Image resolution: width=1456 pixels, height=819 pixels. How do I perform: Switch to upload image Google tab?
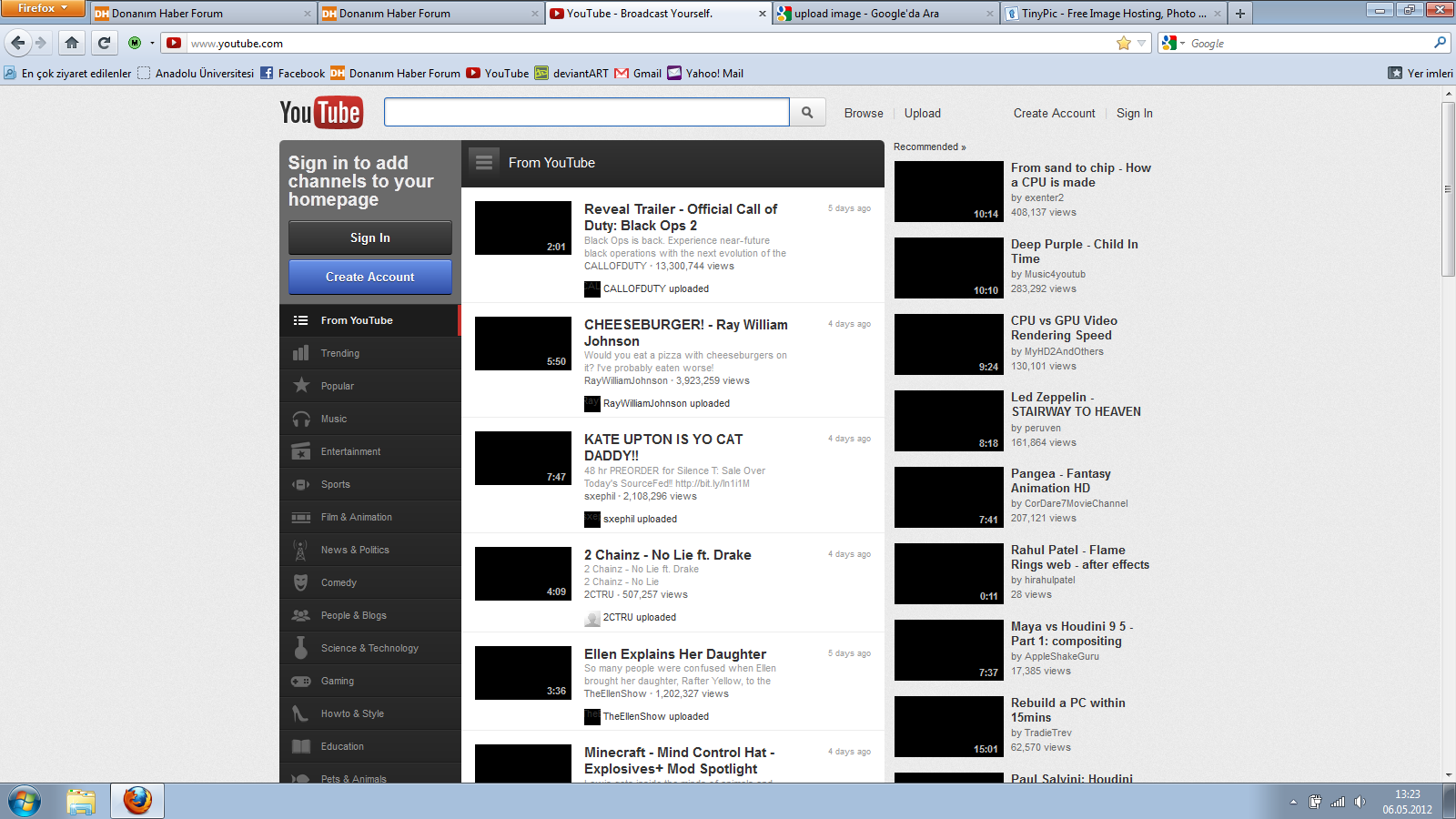pyautogui.click(x=885, y=14)
